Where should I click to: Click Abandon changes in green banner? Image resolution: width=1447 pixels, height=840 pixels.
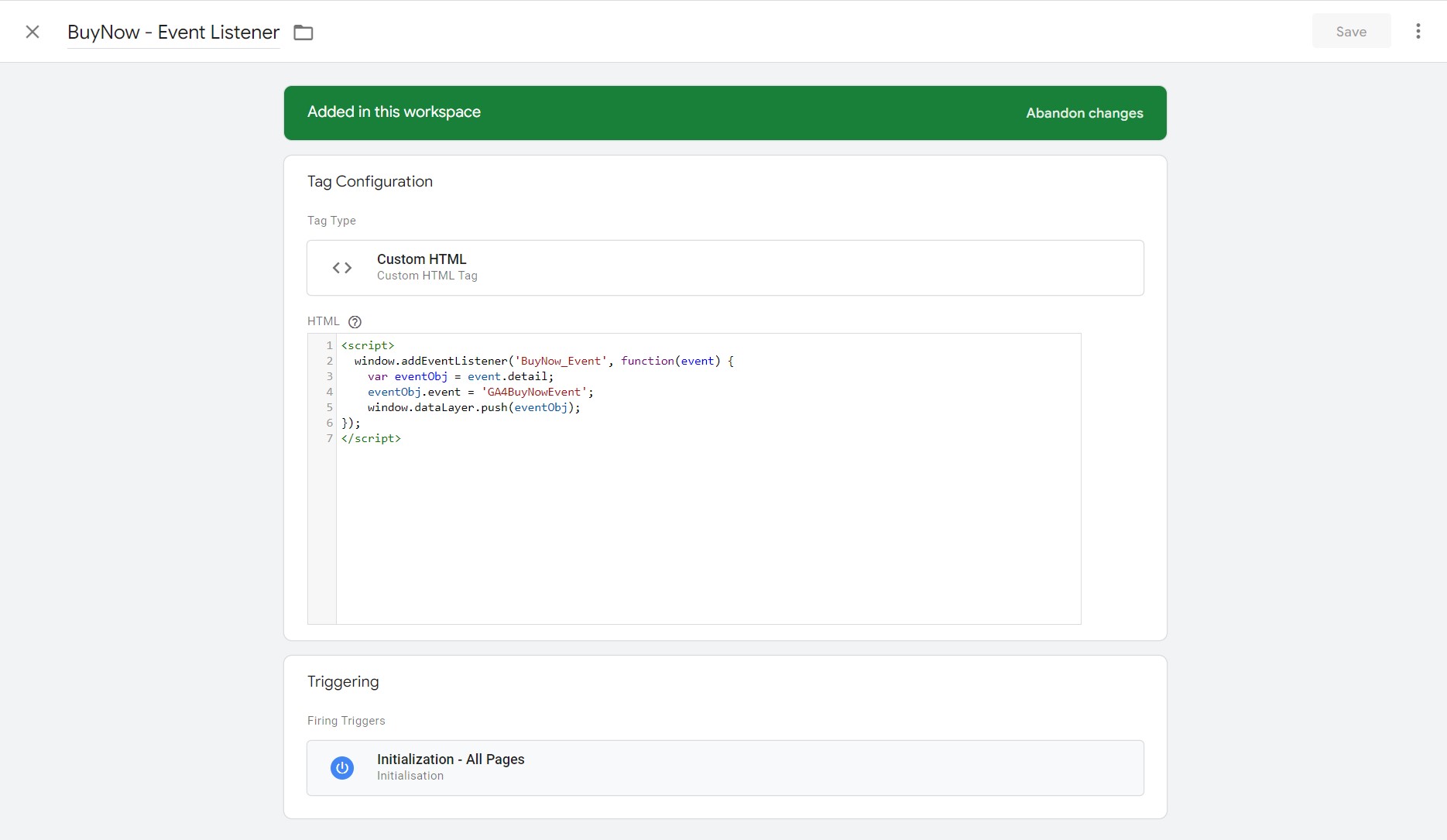pos(1084,113)
